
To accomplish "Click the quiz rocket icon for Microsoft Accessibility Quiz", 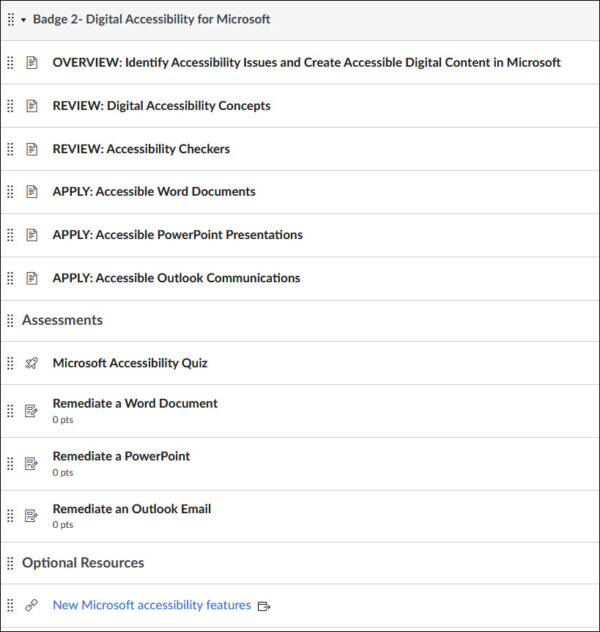I will (x=31, y=363).
